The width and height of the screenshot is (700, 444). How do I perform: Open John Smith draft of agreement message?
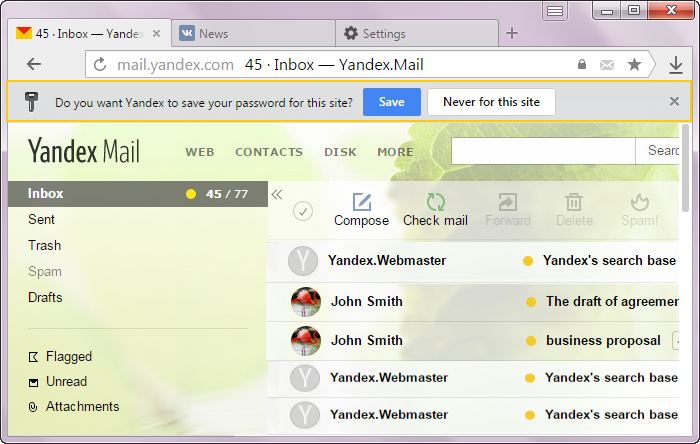(473, 302)
